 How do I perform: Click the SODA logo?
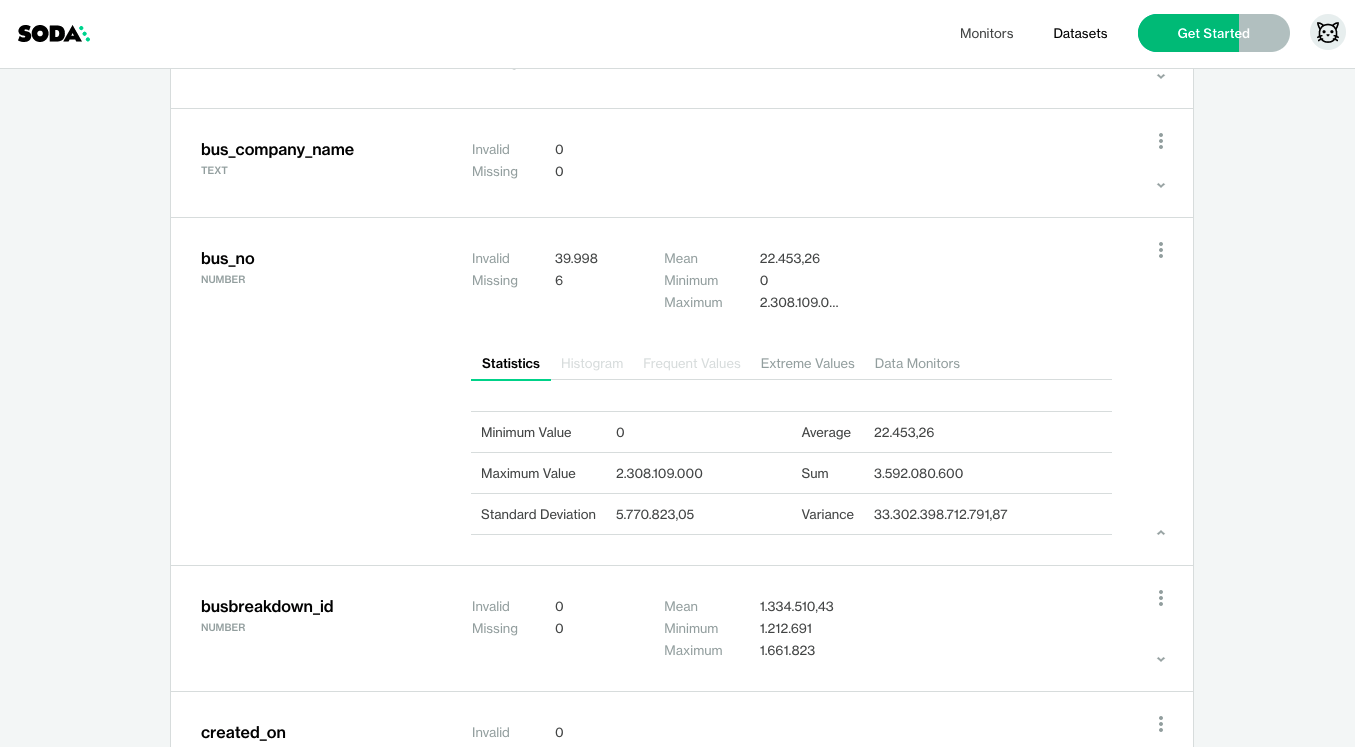pos(53,32)
